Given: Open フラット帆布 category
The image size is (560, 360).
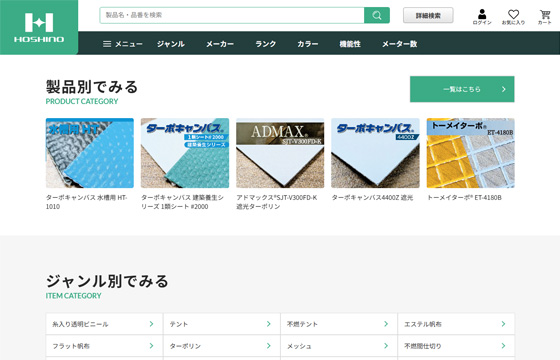Looking at the screenshot, I should coord(104,346).
